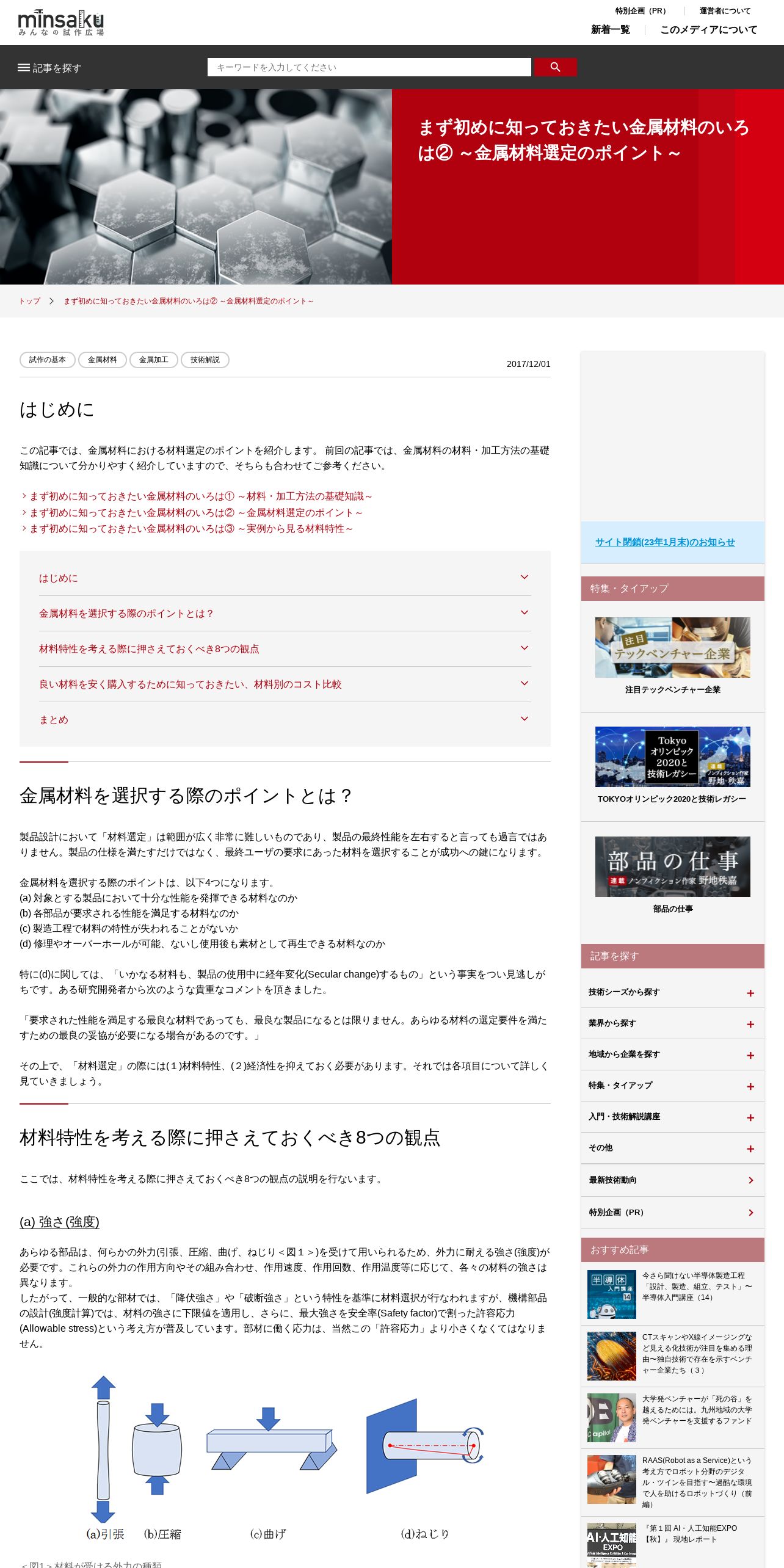
Task: Open 特別企画（PR） in top navigation
Action: coord(642,11)
